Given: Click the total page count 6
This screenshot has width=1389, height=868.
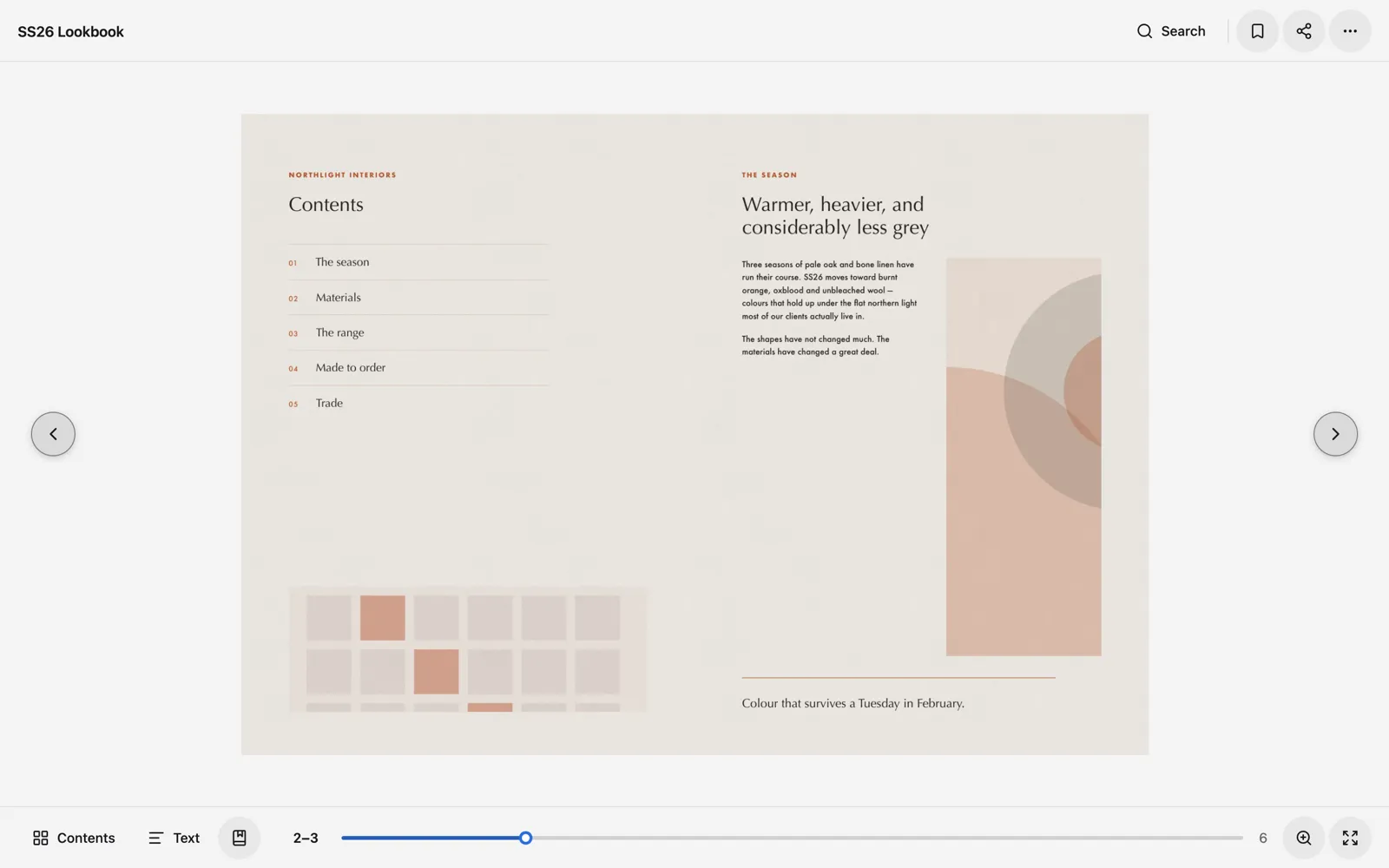Looking at the screenshot, I should point(1262,838).
